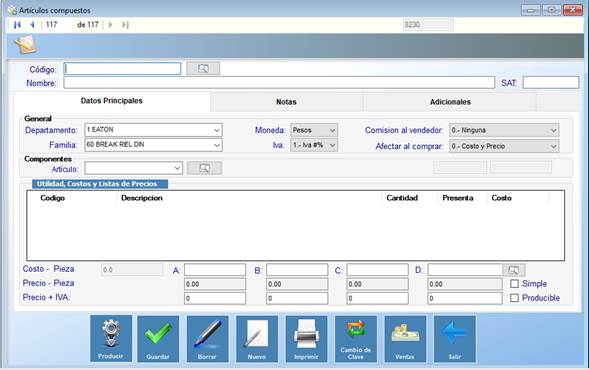This screenshot has height=370, width=589.
Task: Click price list D input field
Action: [x=465, y=270]
